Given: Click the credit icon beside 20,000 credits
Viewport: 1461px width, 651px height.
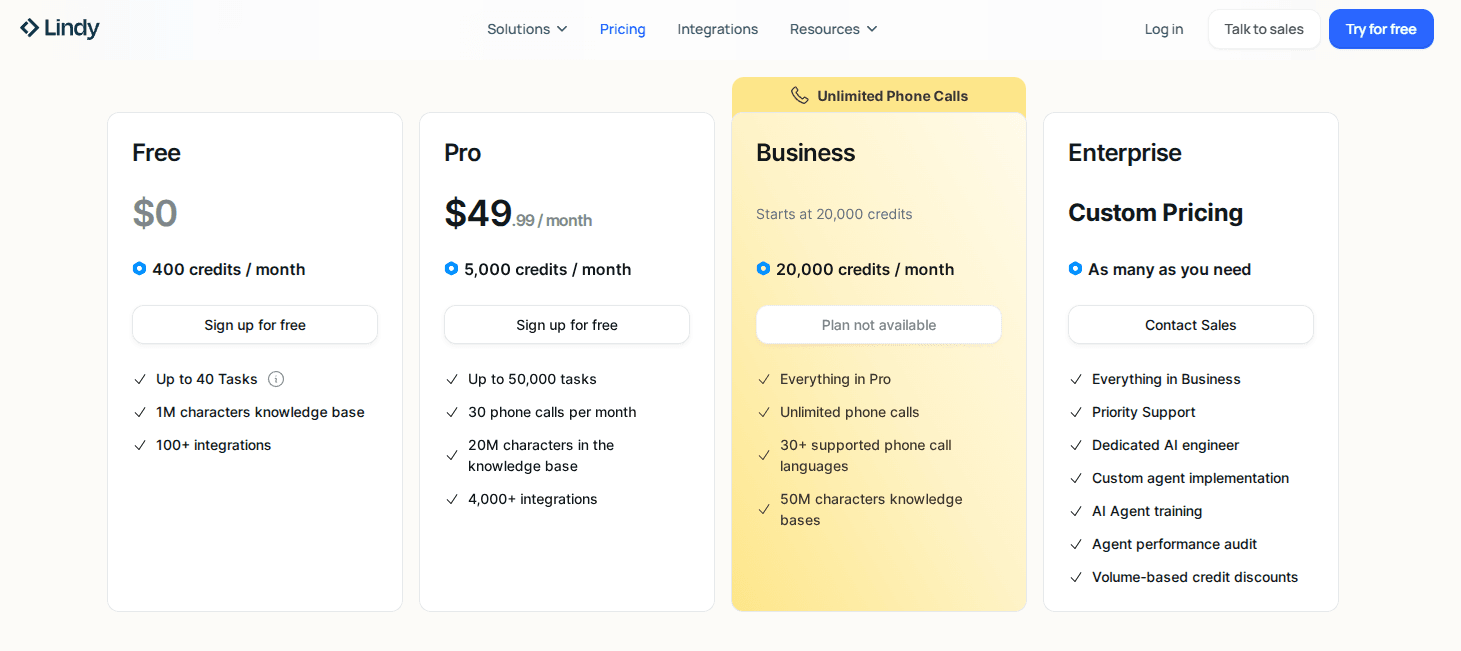Looking at the screenshot, I should 764,269.
